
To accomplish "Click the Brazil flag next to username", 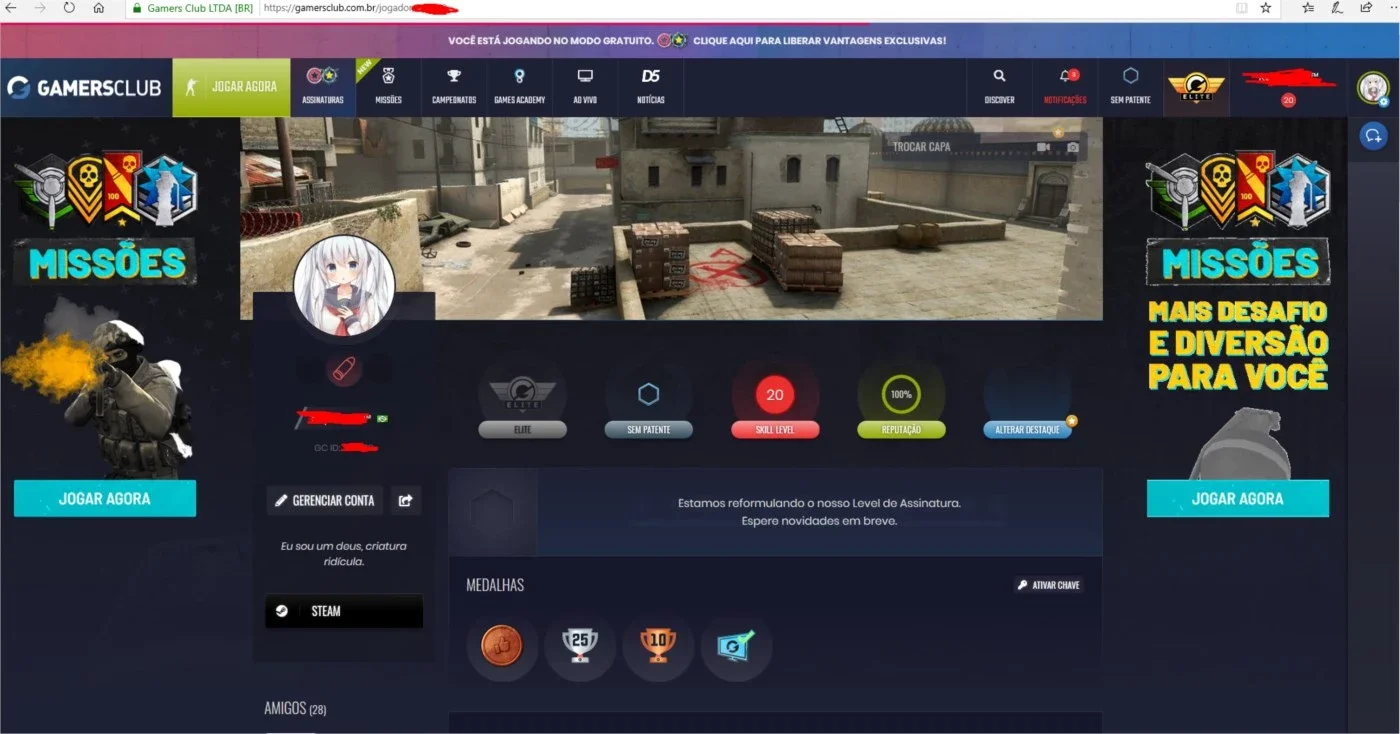I will point(381,417).
